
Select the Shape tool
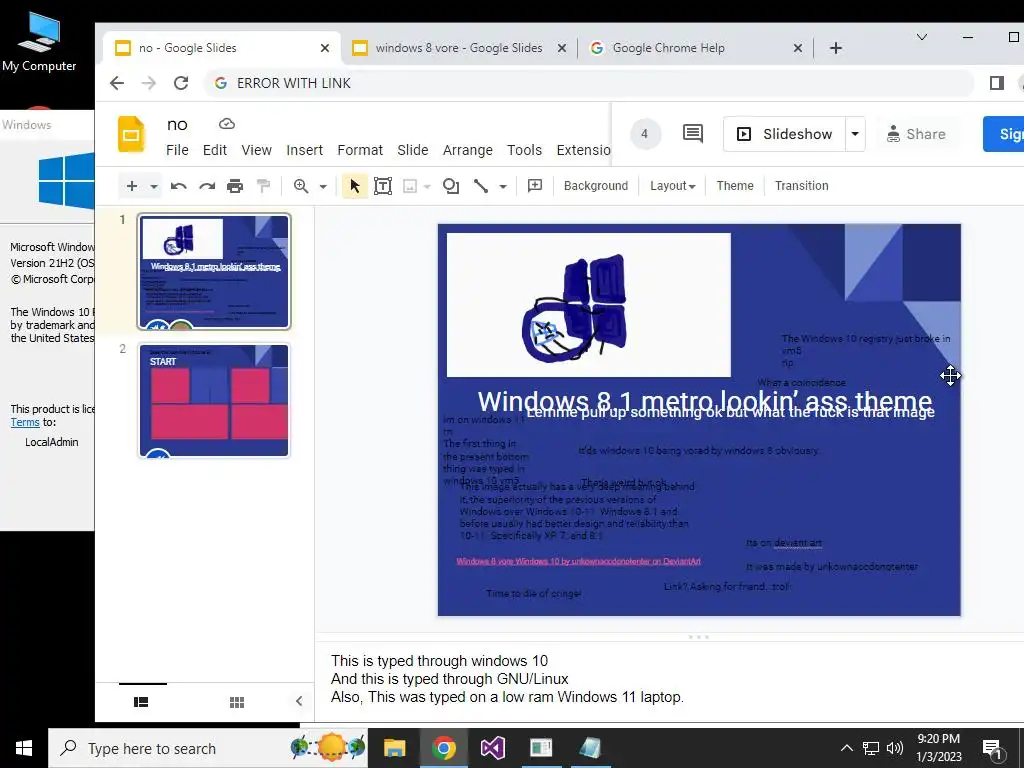tap(451, 186)
